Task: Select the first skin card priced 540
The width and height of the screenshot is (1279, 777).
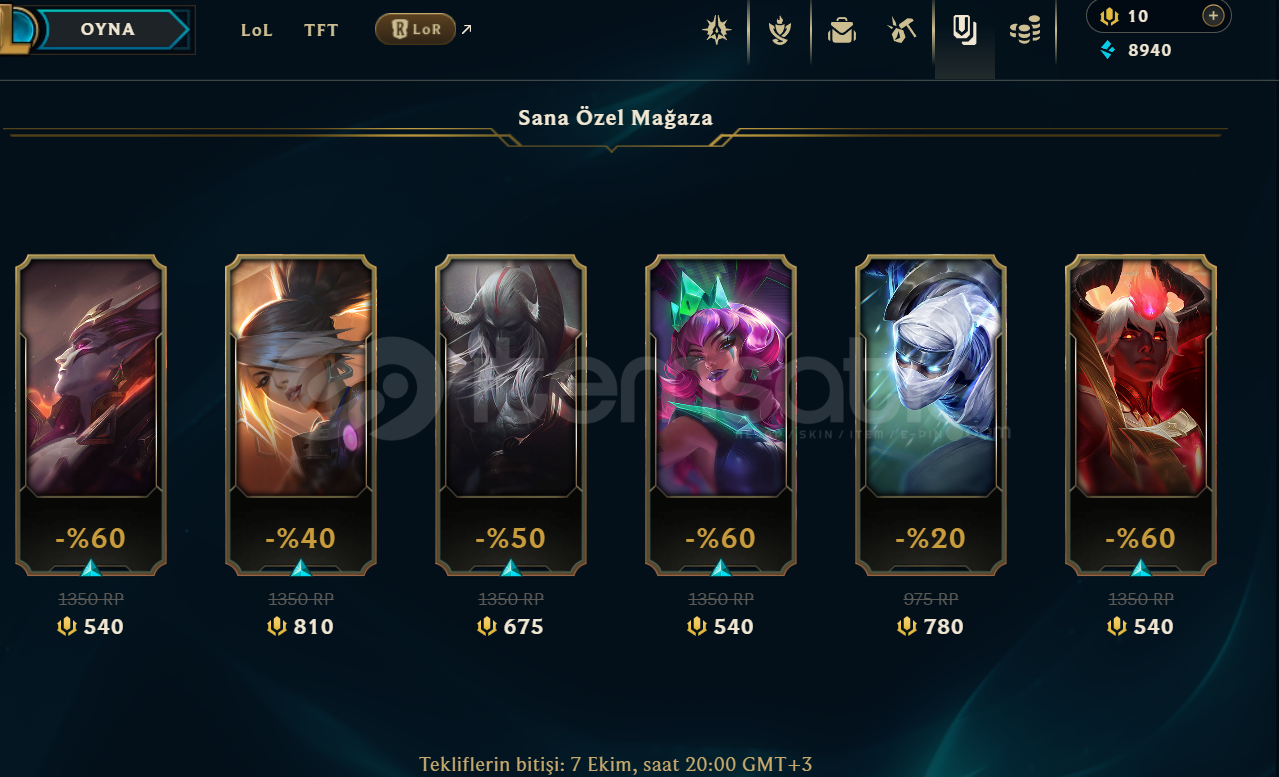Action: 91,415
